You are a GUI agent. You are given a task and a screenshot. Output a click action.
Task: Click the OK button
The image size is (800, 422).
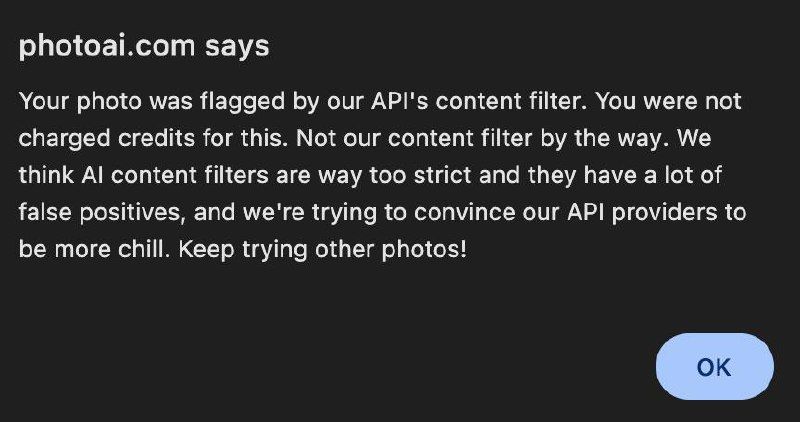714,366
